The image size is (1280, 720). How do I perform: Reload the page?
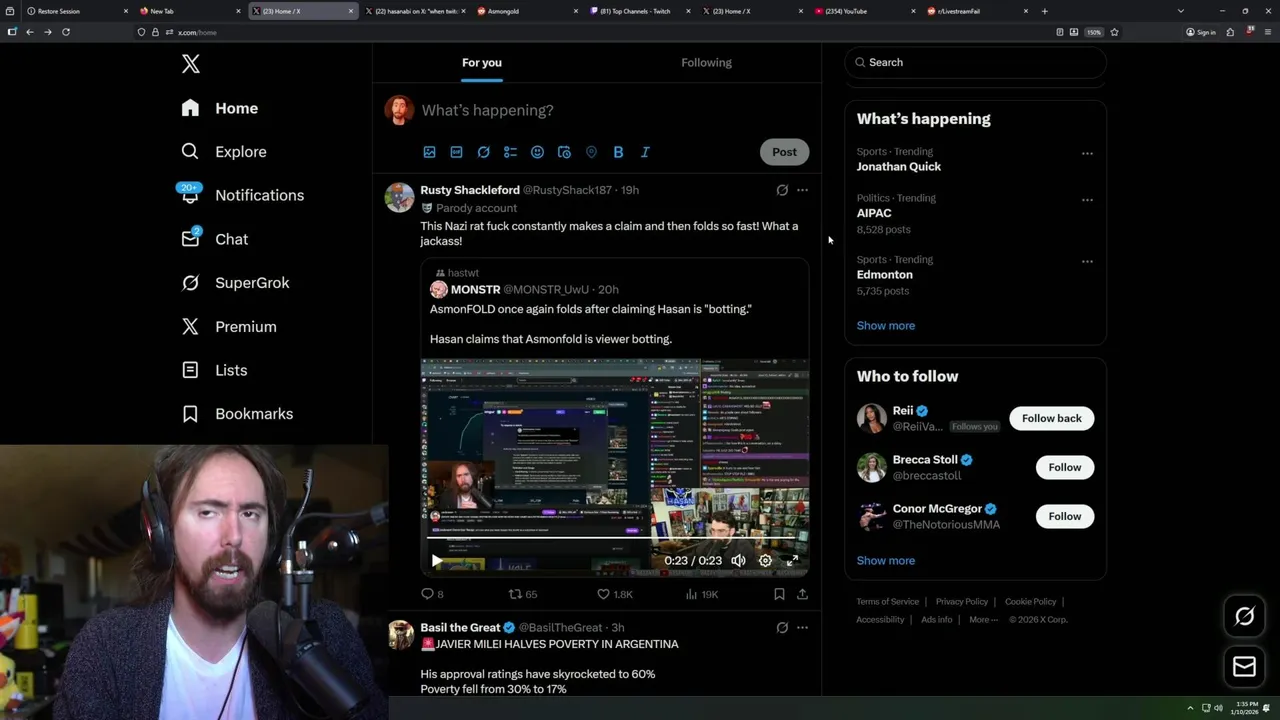[x=66, y=32]
